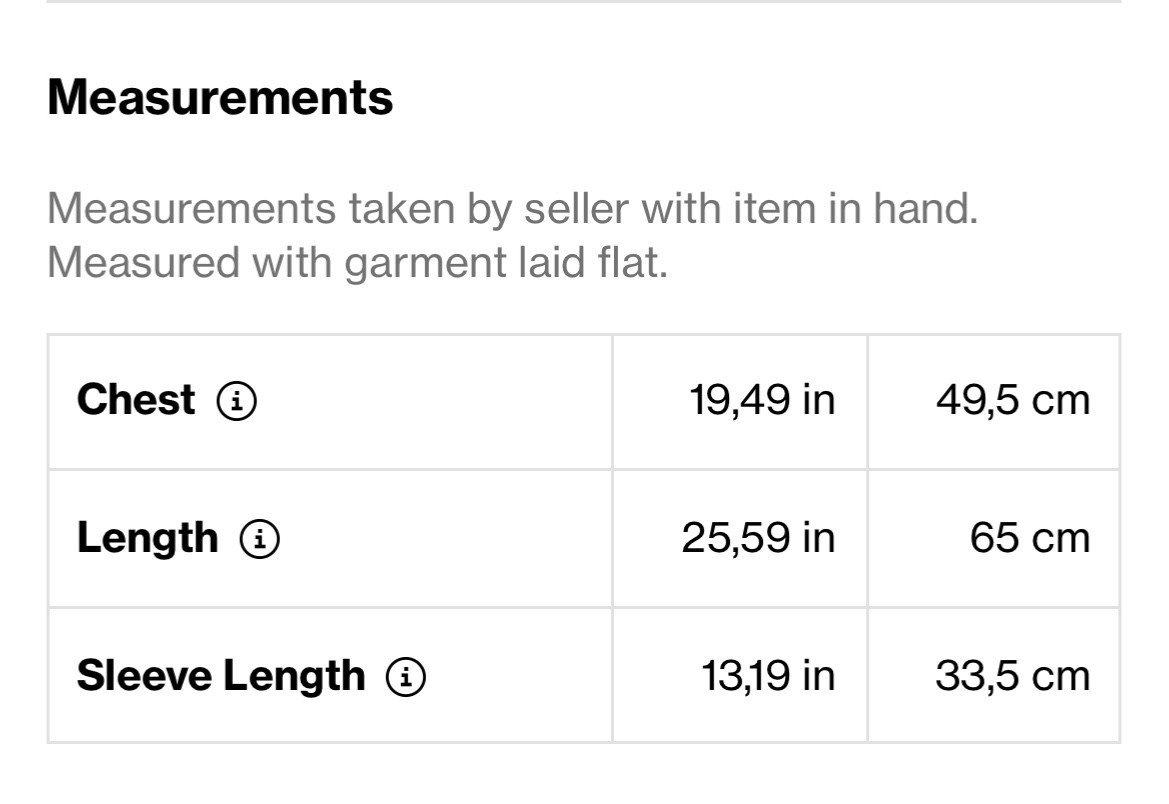Click the Measurements heading
This screenshot has width=1169, height=804.
pos(220,97)
